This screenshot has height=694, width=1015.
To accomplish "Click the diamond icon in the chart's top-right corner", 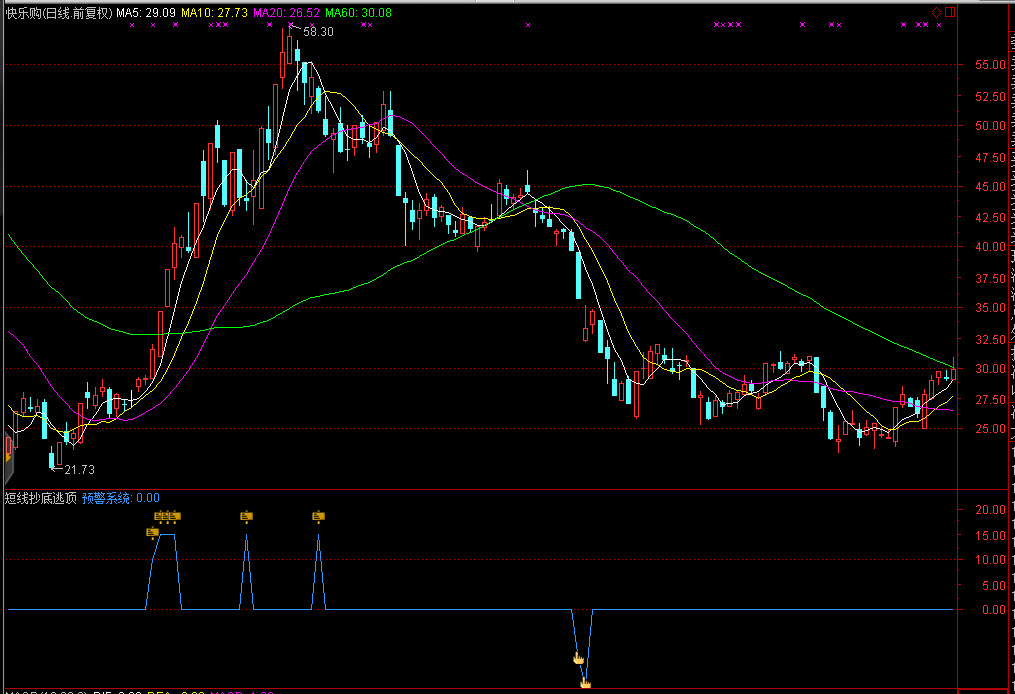I will coord(936,12).
